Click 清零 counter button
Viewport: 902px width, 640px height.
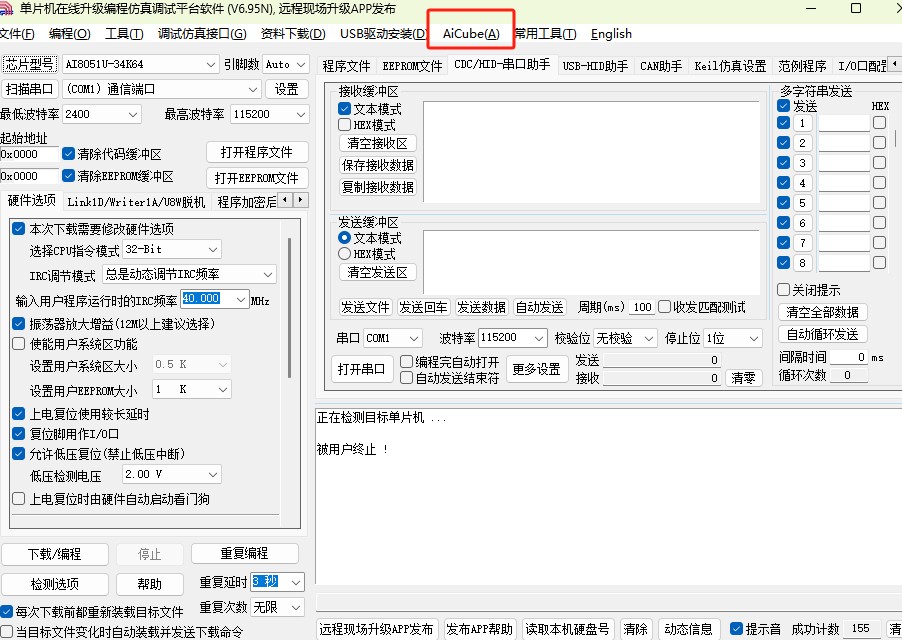tap(743, 378)
